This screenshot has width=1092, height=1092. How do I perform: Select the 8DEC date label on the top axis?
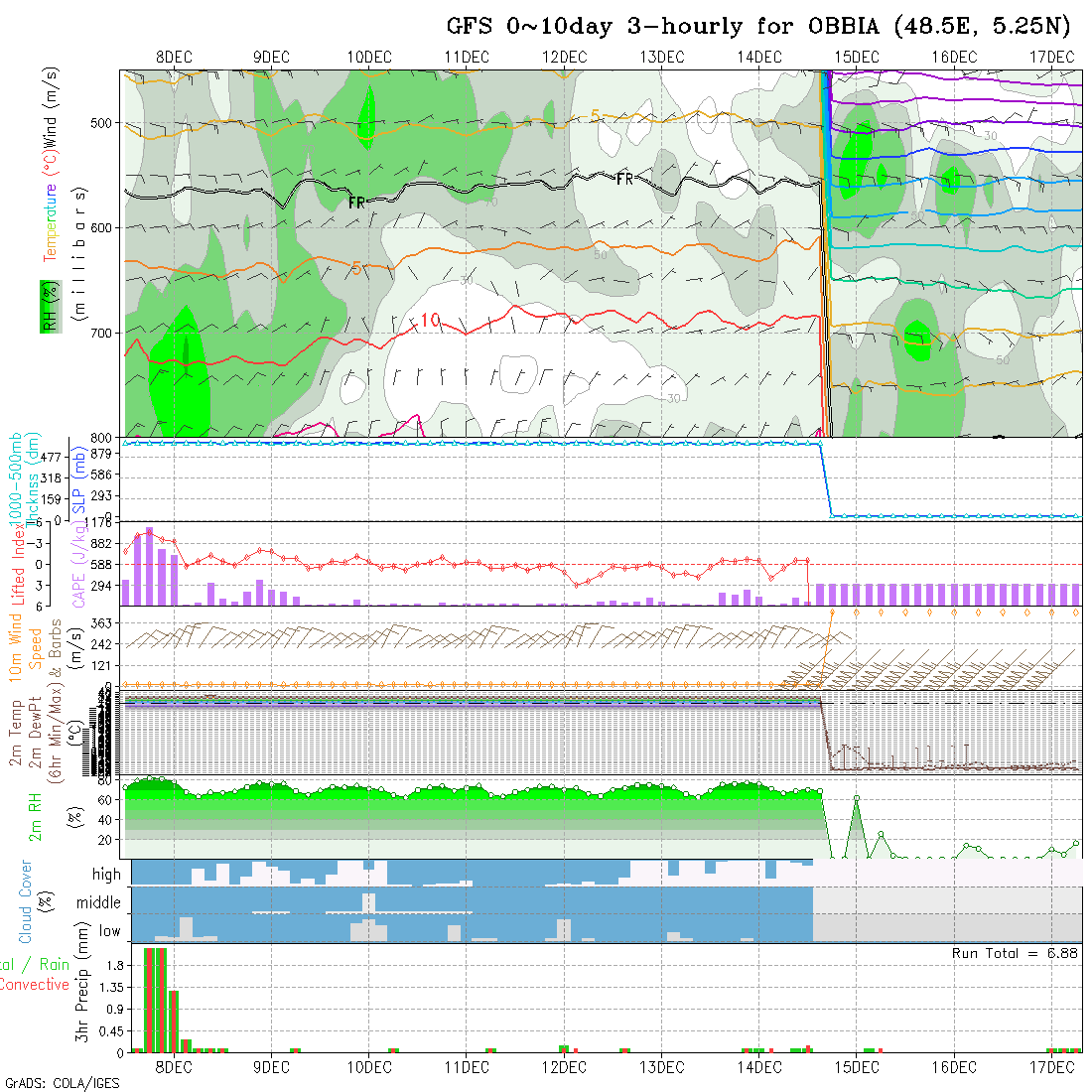click(174, 57)
